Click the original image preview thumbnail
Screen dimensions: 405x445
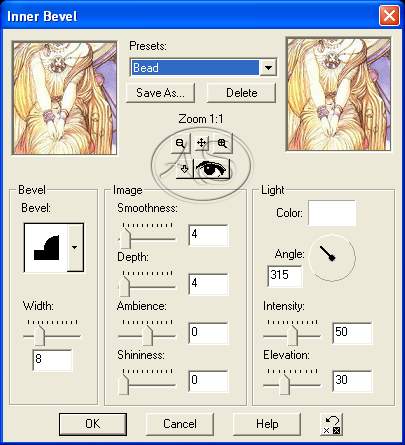tap(64, 98)
